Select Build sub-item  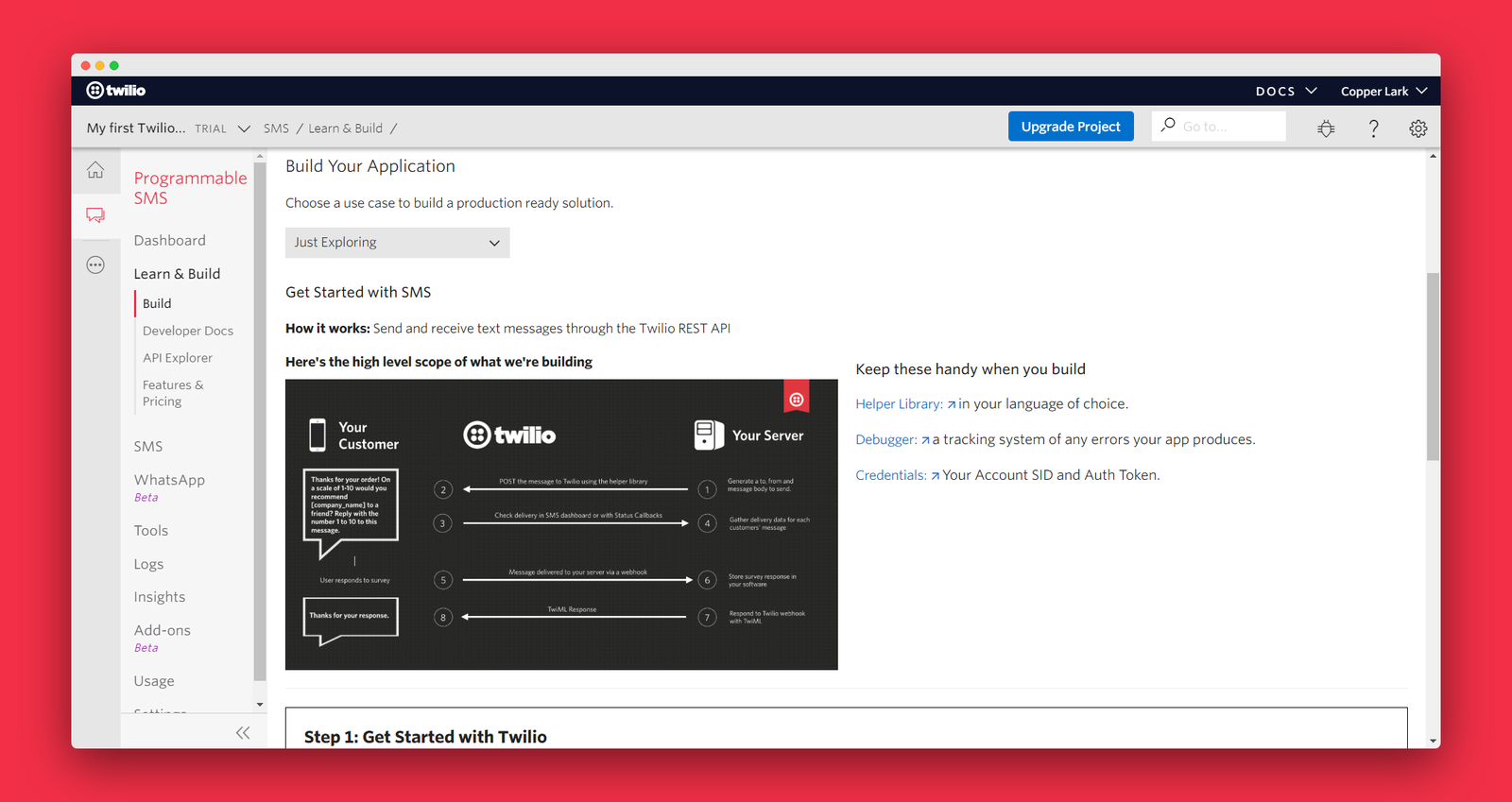(157, 303)
